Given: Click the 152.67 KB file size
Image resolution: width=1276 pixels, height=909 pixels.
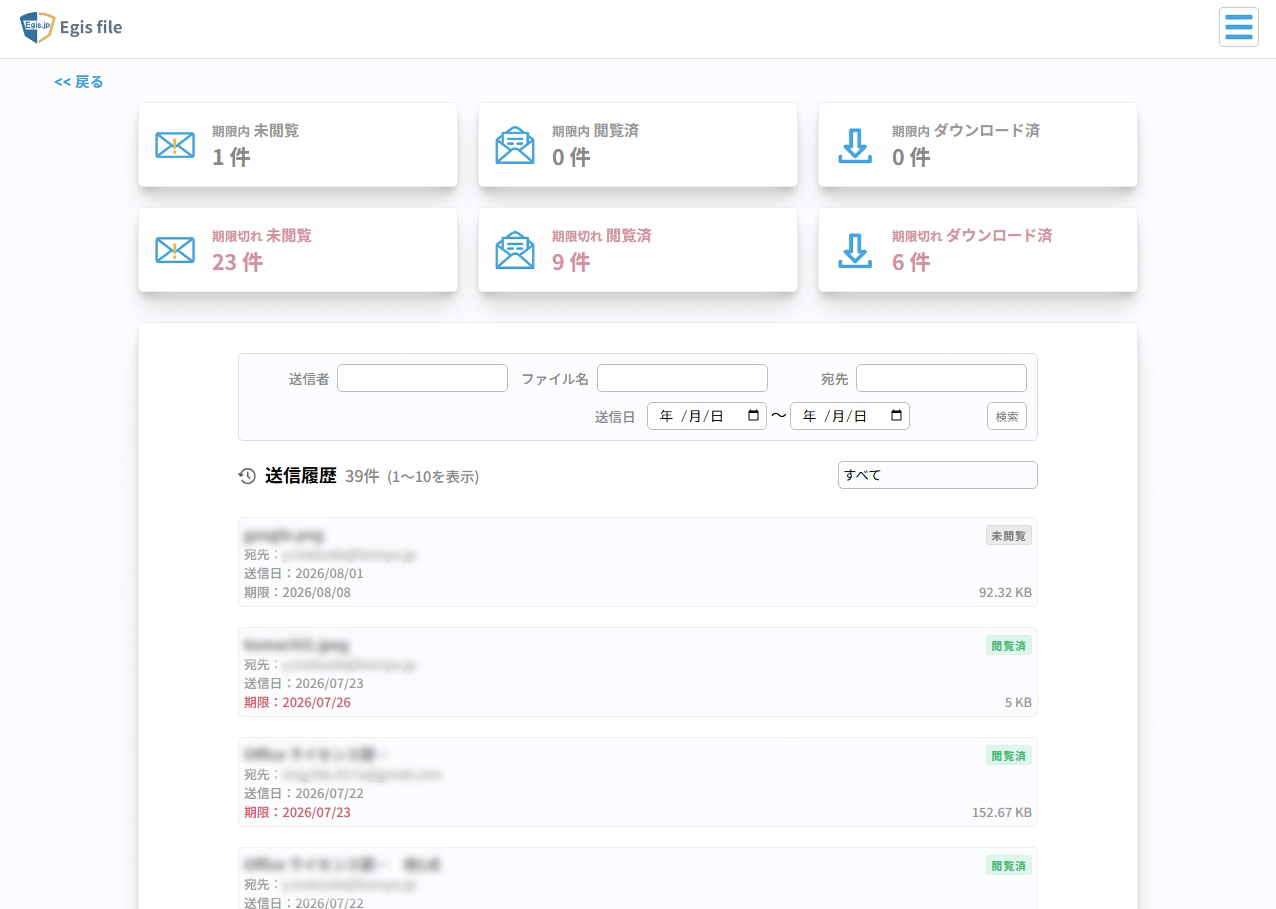Looking at the screenshot, I should 1002,812.
